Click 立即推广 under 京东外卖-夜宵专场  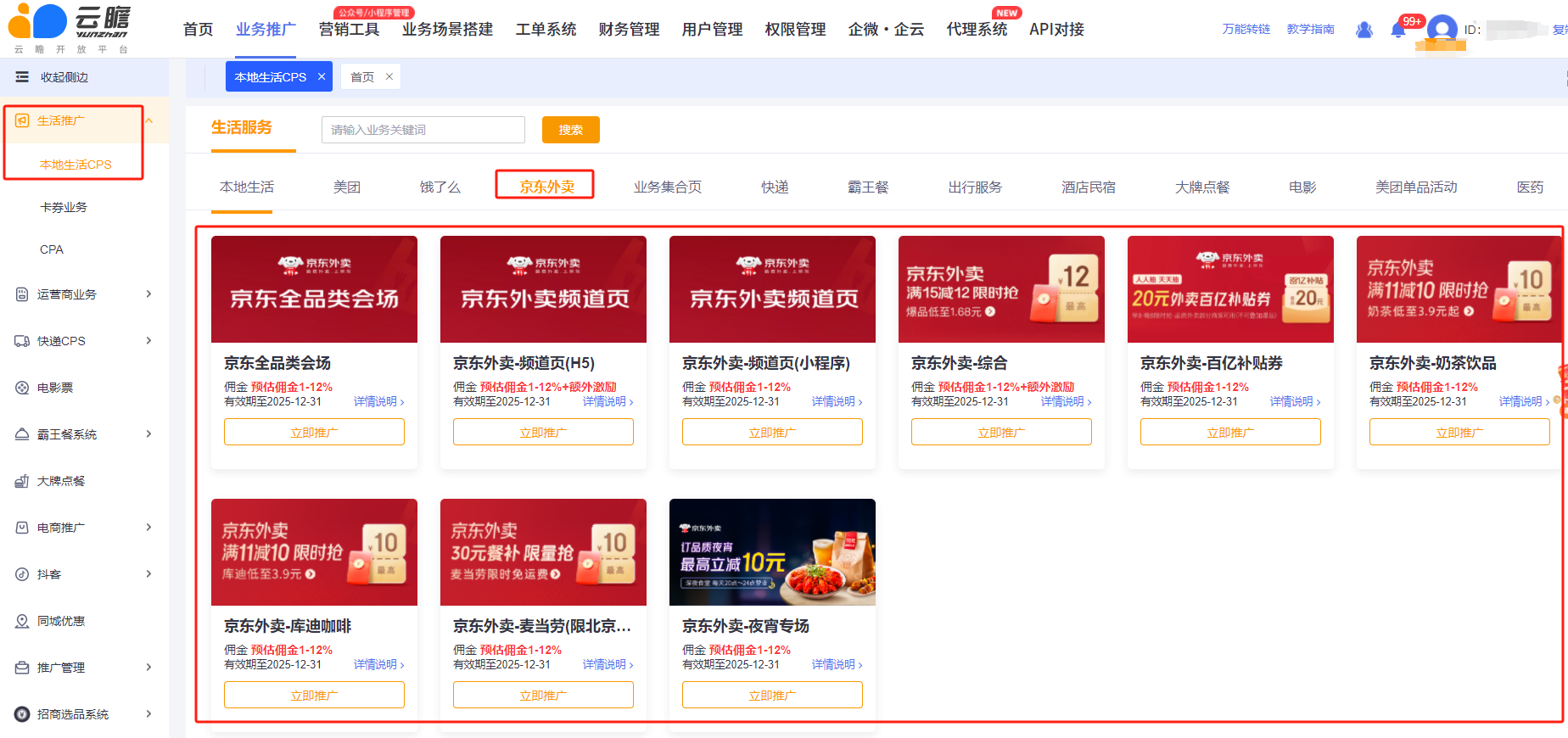(772, 696)
